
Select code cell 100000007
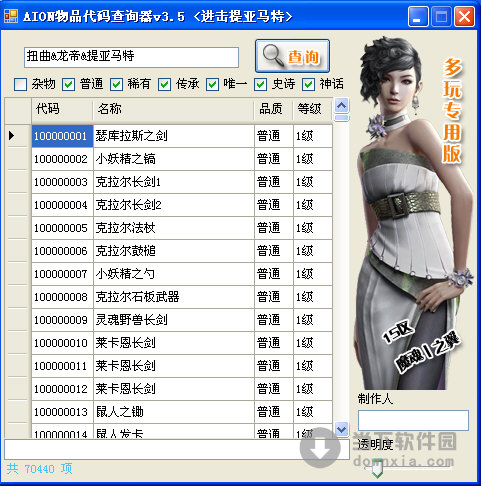[62, 274]
